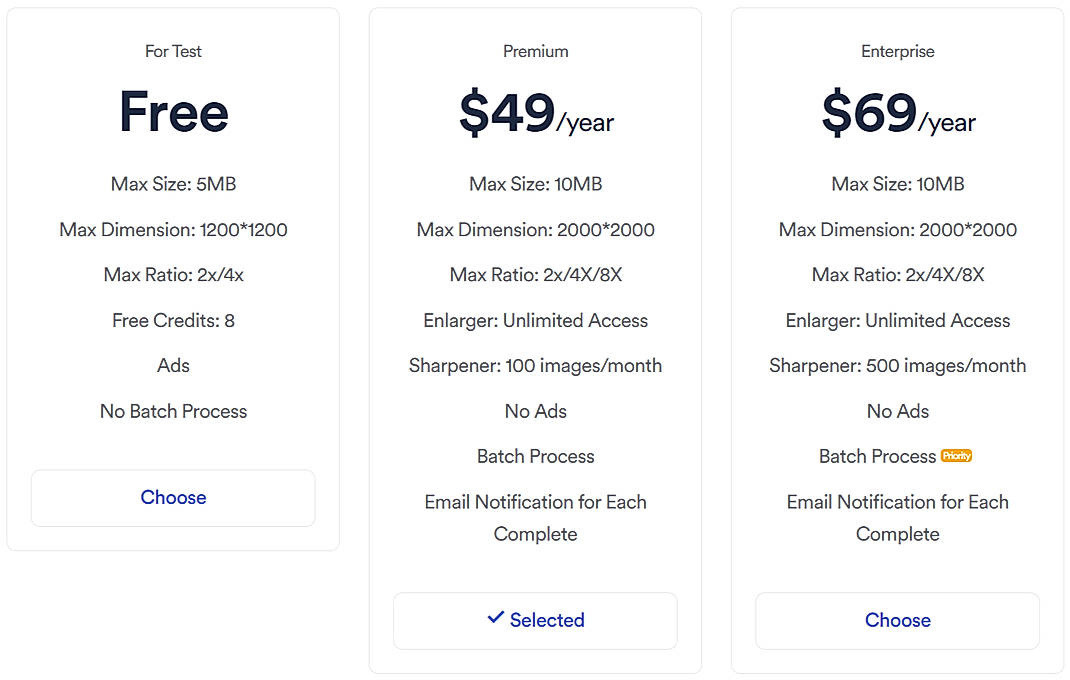Image resolution: width=1070 pixels, height=680 pixels.
Task: Click Max Ratio 2x/4X/8X on Enterprise
Action: point(897,274)
